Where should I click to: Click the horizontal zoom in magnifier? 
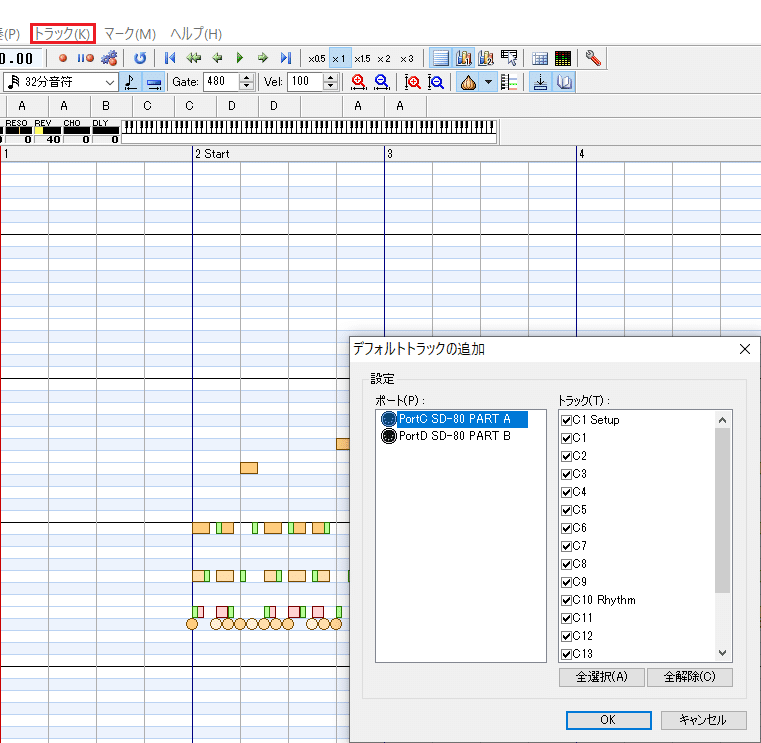coord(358,83)
